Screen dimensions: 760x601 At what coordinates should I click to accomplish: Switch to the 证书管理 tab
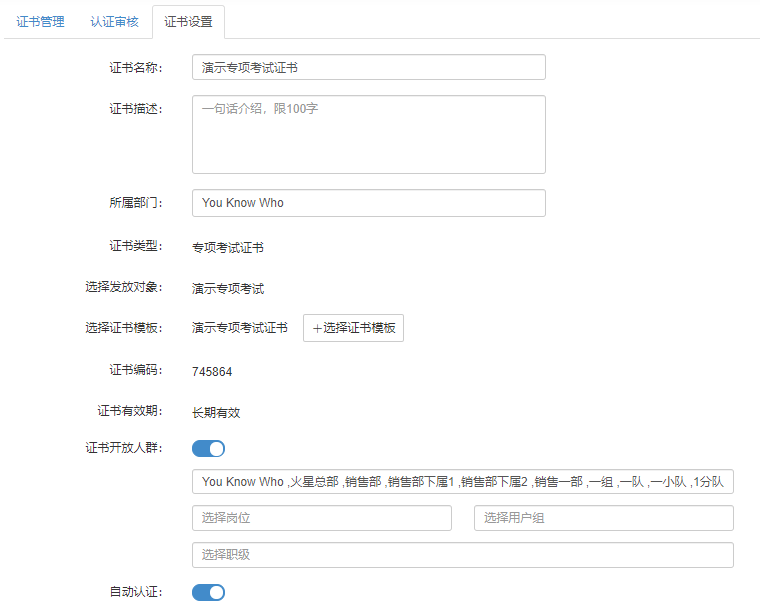40,22
